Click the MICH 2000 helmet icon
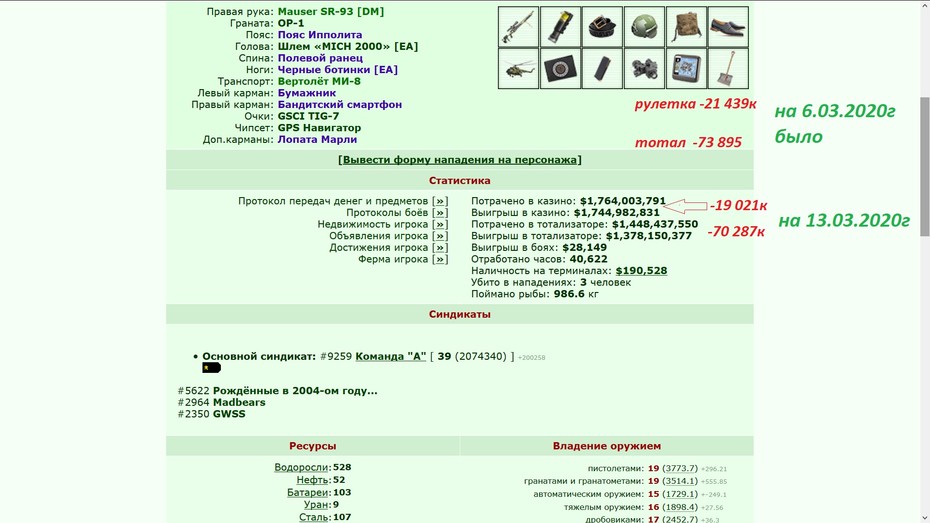930x523 pixels. (x=644, y=27)
